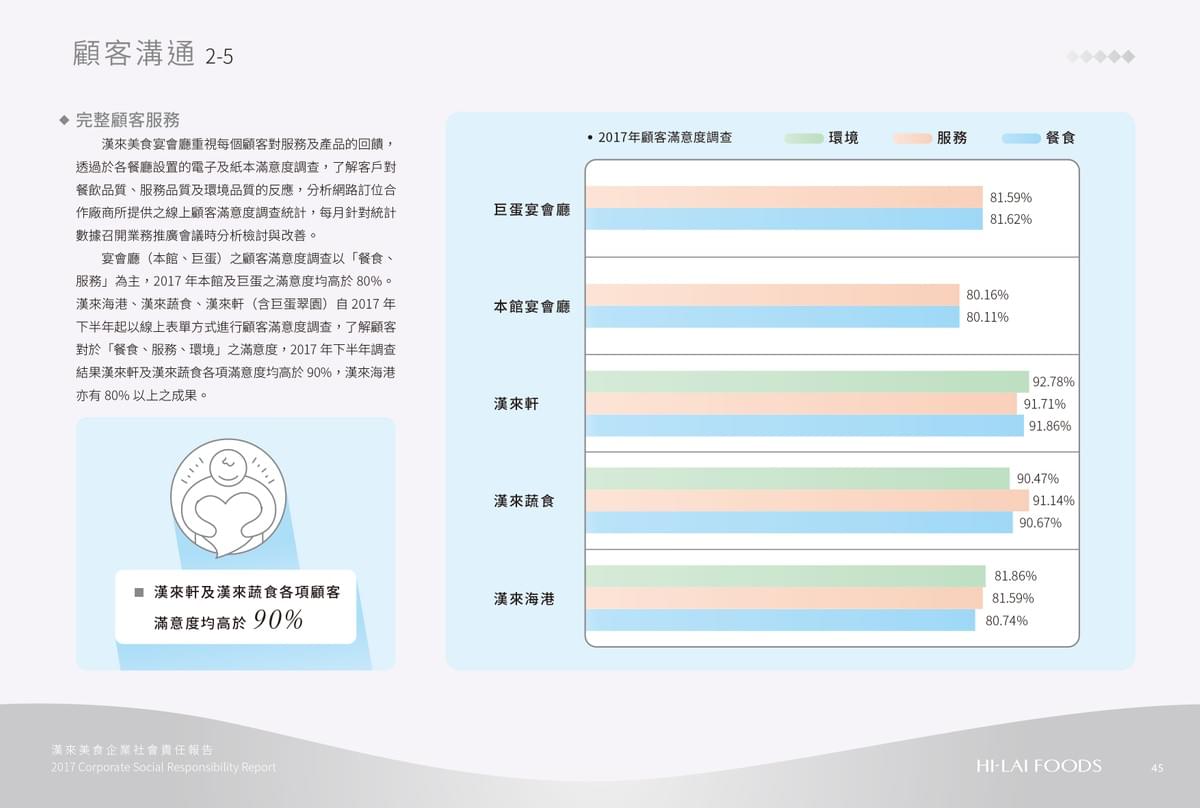Click the blue 餐食 legend swatch
Screen dimensions: 1200x808
pyautogui.click(x=1022, y=138)
